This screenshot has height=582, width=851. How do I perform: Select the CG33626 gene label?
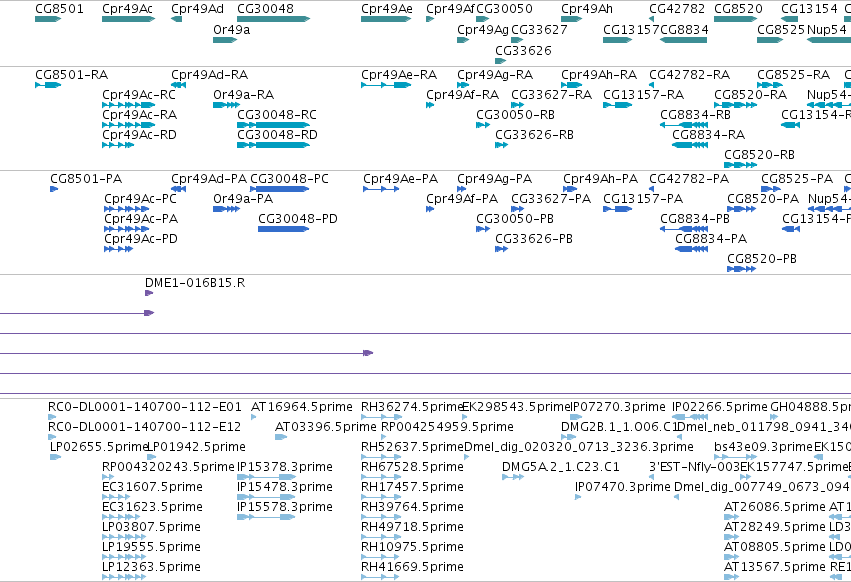pos(523,50)
